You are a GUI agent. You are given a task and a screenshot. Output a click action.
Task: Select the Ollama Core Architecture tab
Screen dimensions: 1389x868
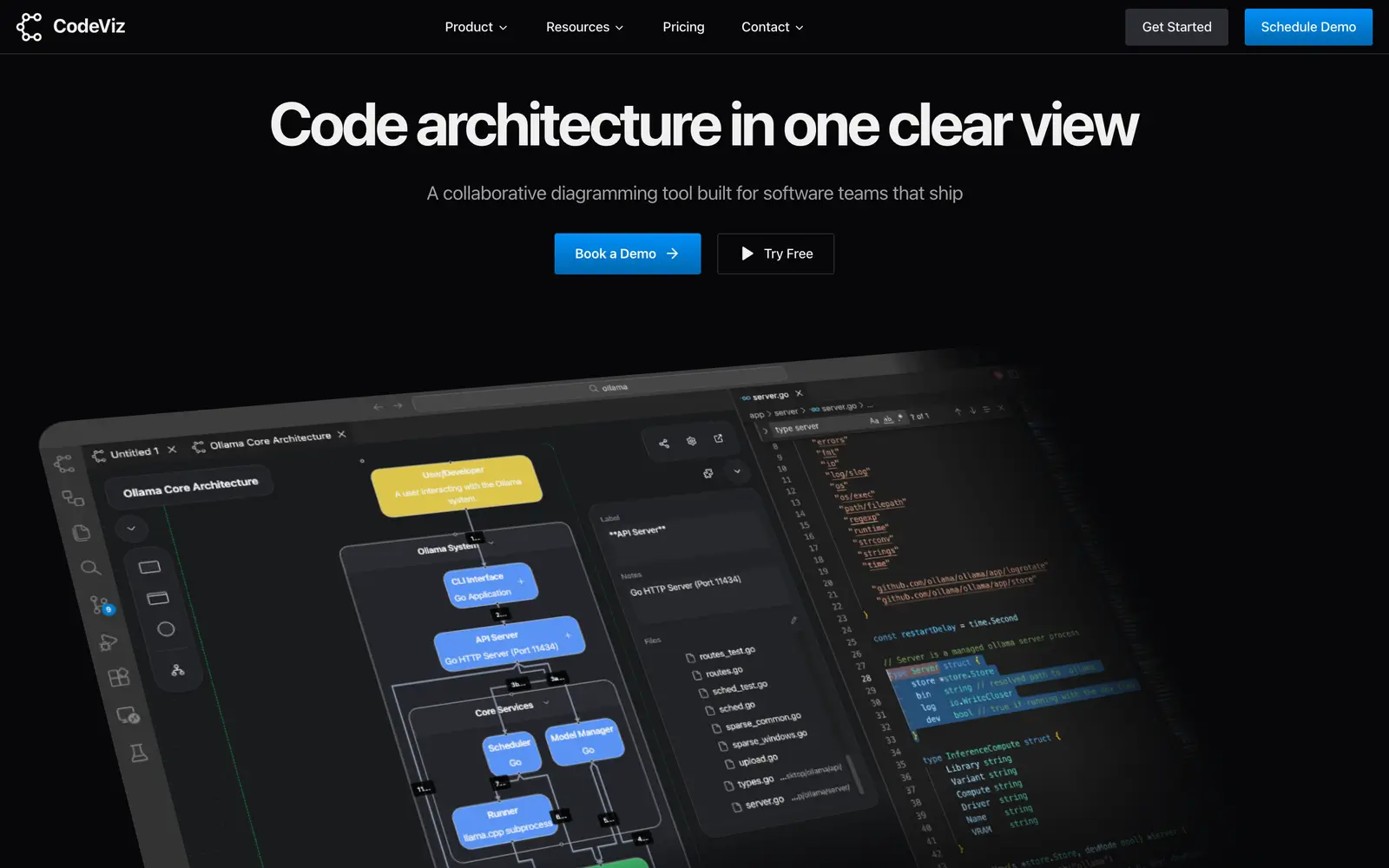[x=269, y=441]
